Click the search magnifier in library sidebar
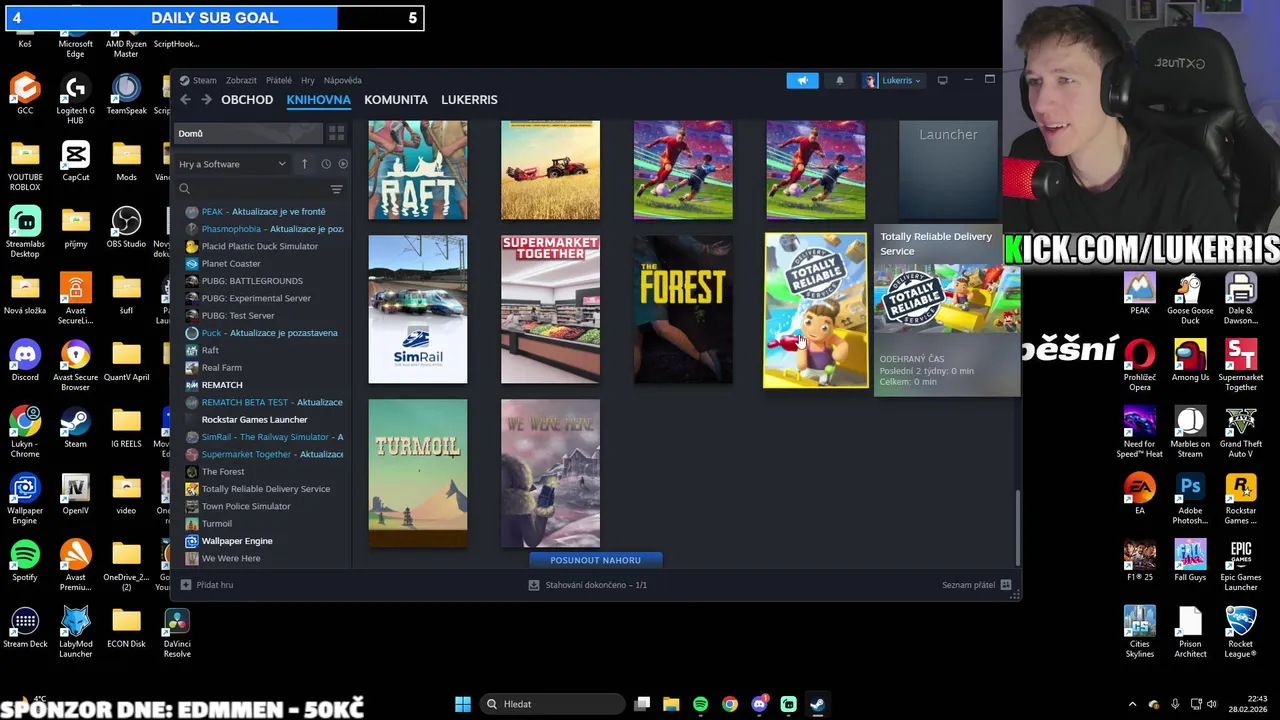Image resolution: width=1280 pixels, height=720 pixels. 184,189
